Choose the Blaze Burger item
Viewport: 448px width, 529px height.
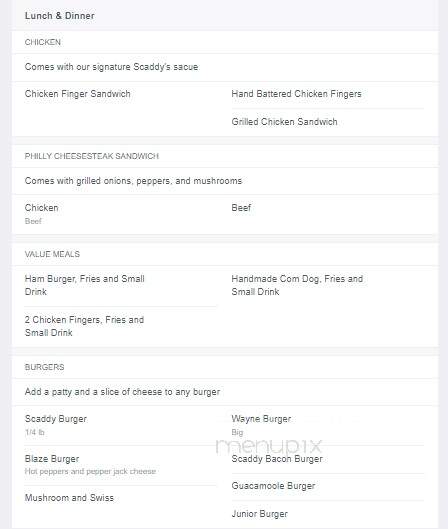click(x=52, y=459)
